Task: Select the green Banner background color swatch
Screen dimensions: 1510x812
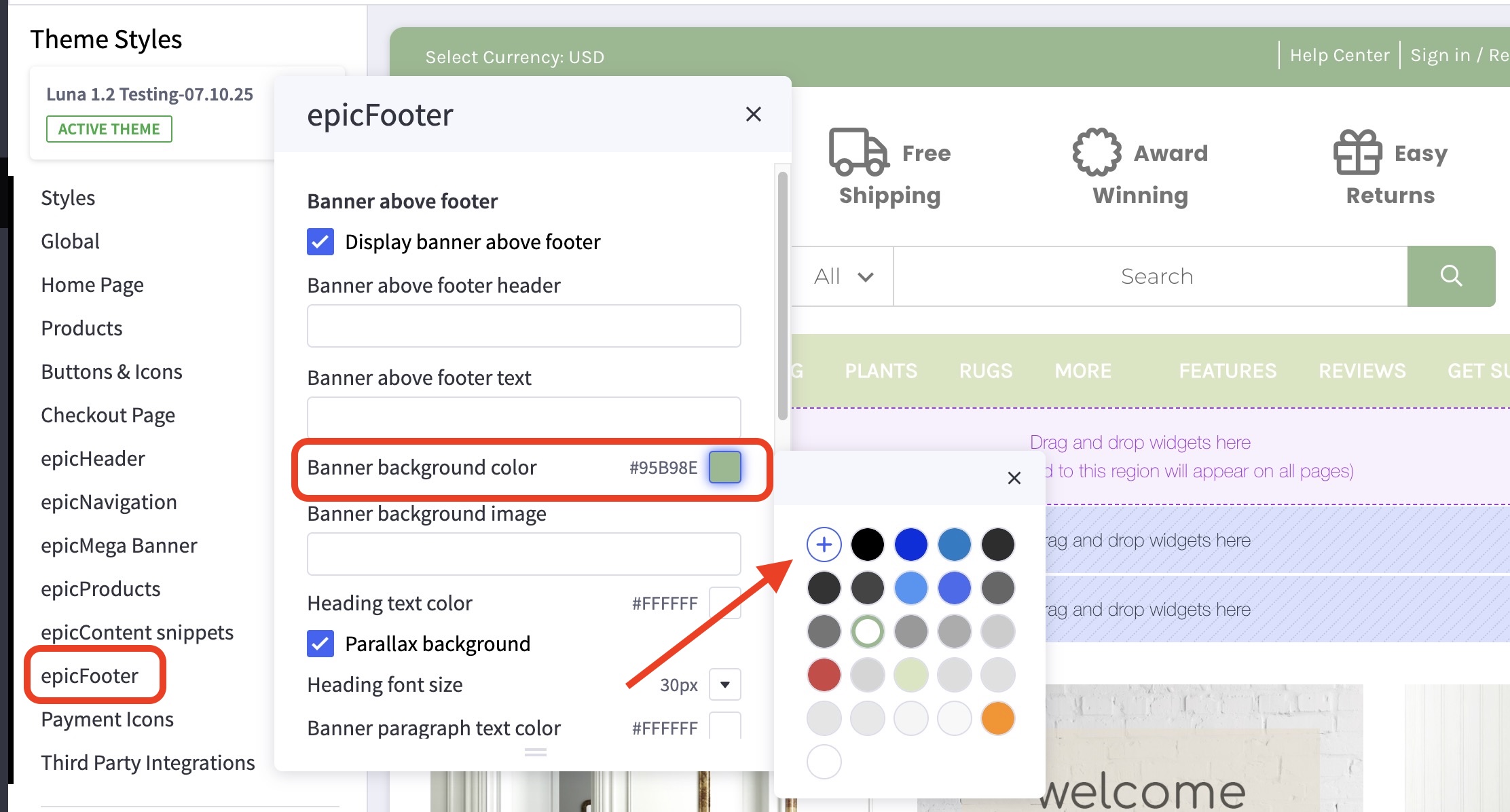Action: coord(723,467)
